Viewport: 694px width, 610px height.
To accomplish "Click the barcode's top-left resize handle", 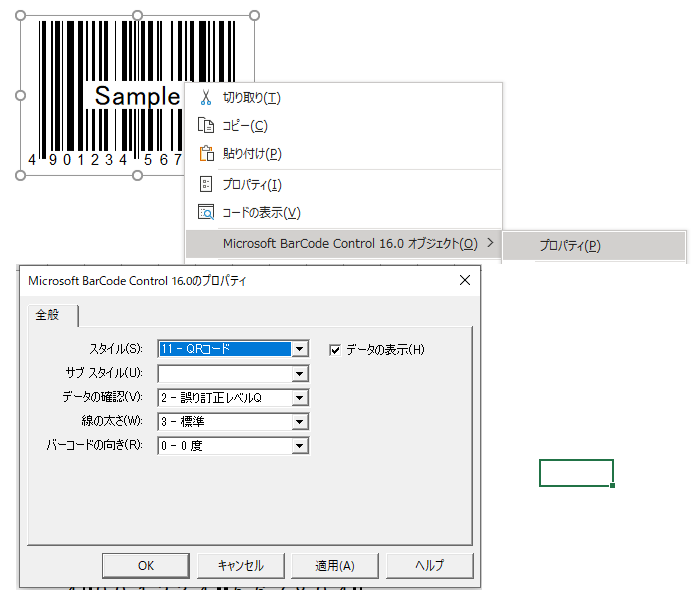I will [x=20, y=16].
